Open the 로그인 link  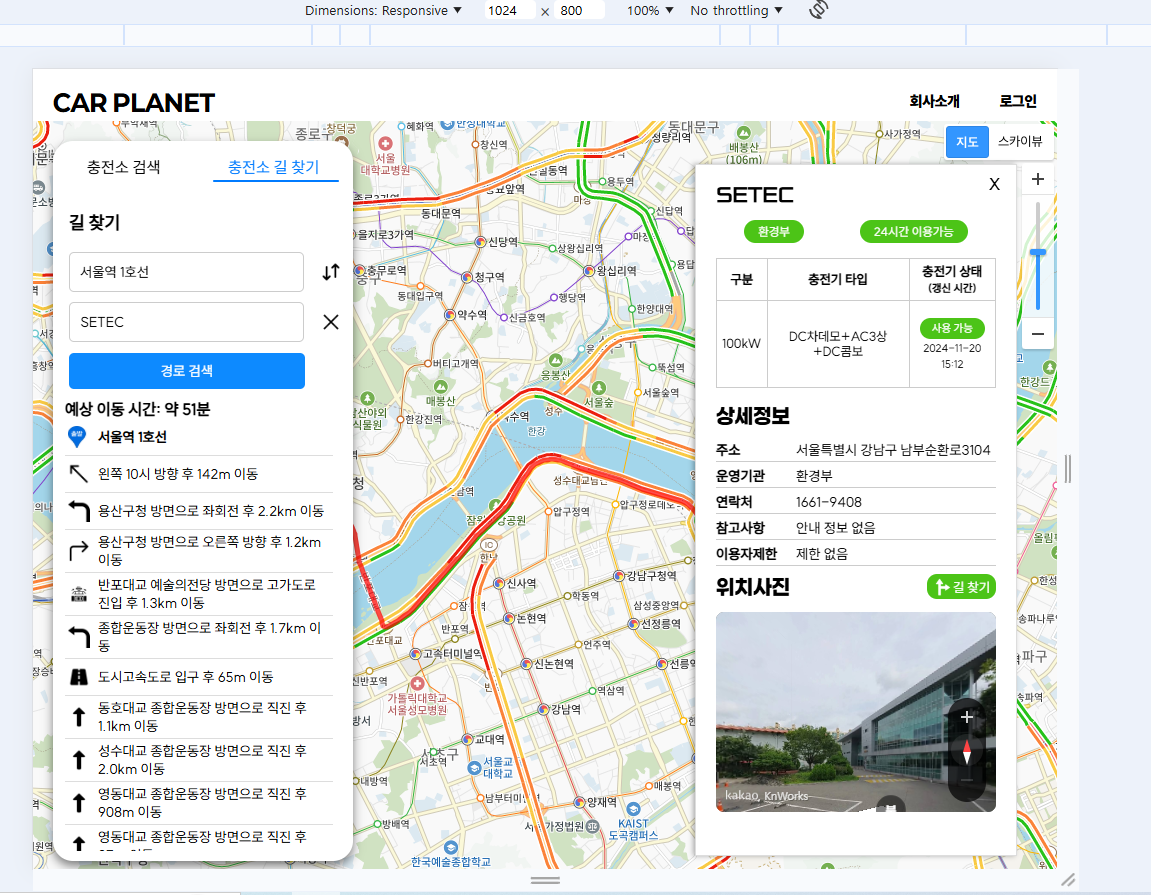tap(1018, 101)
